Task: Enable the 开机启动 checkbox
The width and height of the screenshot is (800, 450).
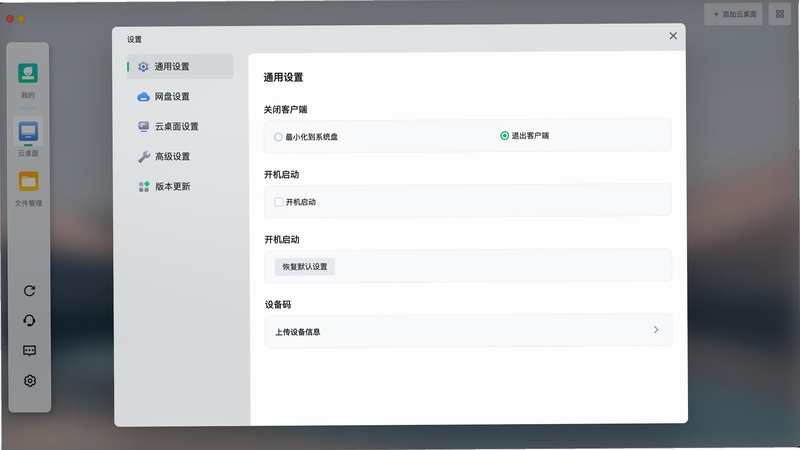Action: 279,202
